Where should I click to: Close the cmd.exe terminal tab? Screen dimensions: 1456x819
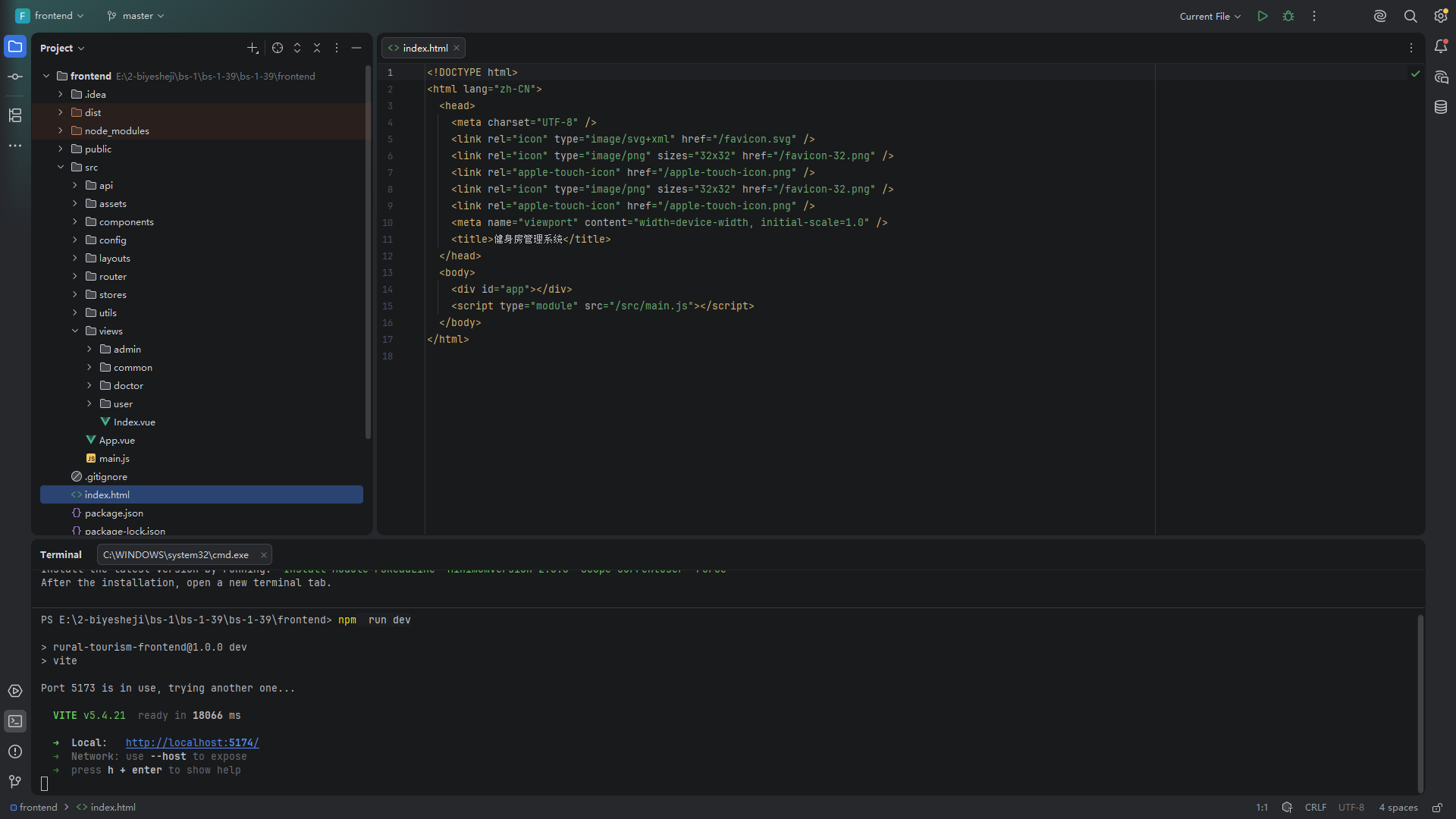tap(264, 555)
